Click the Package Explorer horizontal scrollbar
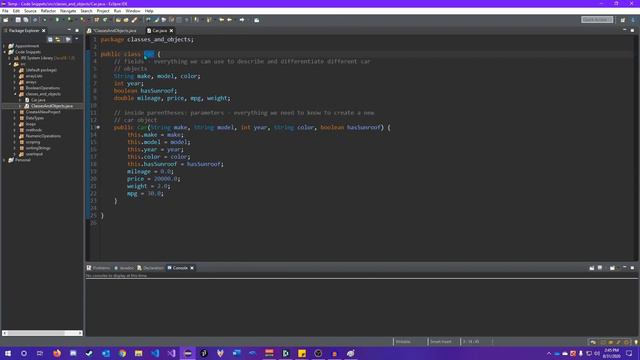This screenshot has height=360, width=640. pyautogui.click(x=42, y=333)
